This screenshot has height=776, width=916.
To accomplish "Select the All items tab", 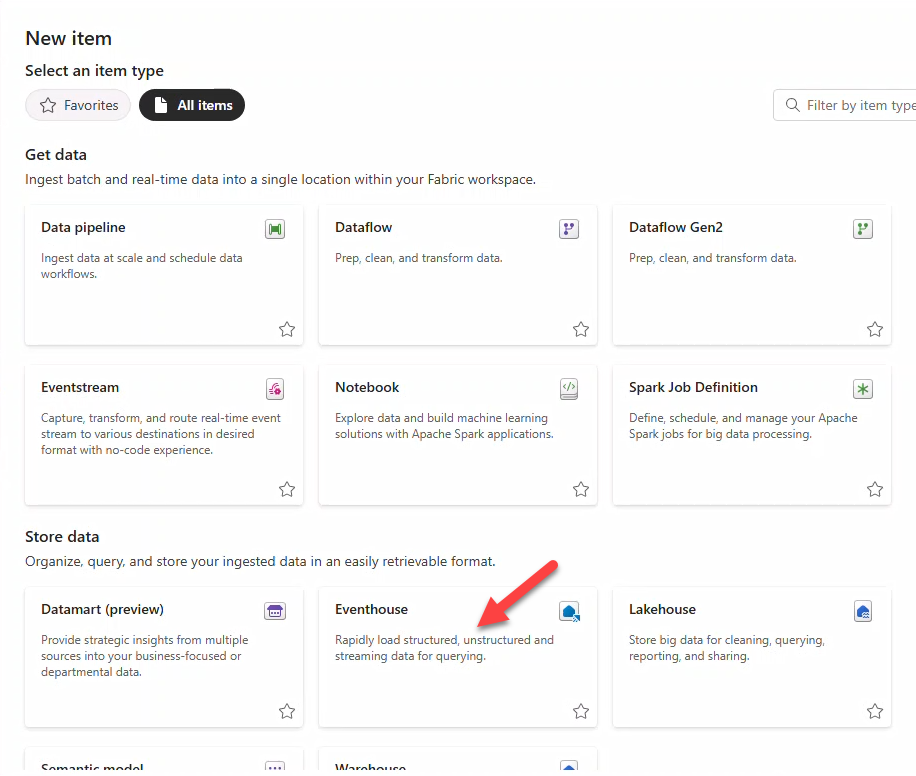I will pyautogui.click(x=192, y=105).
